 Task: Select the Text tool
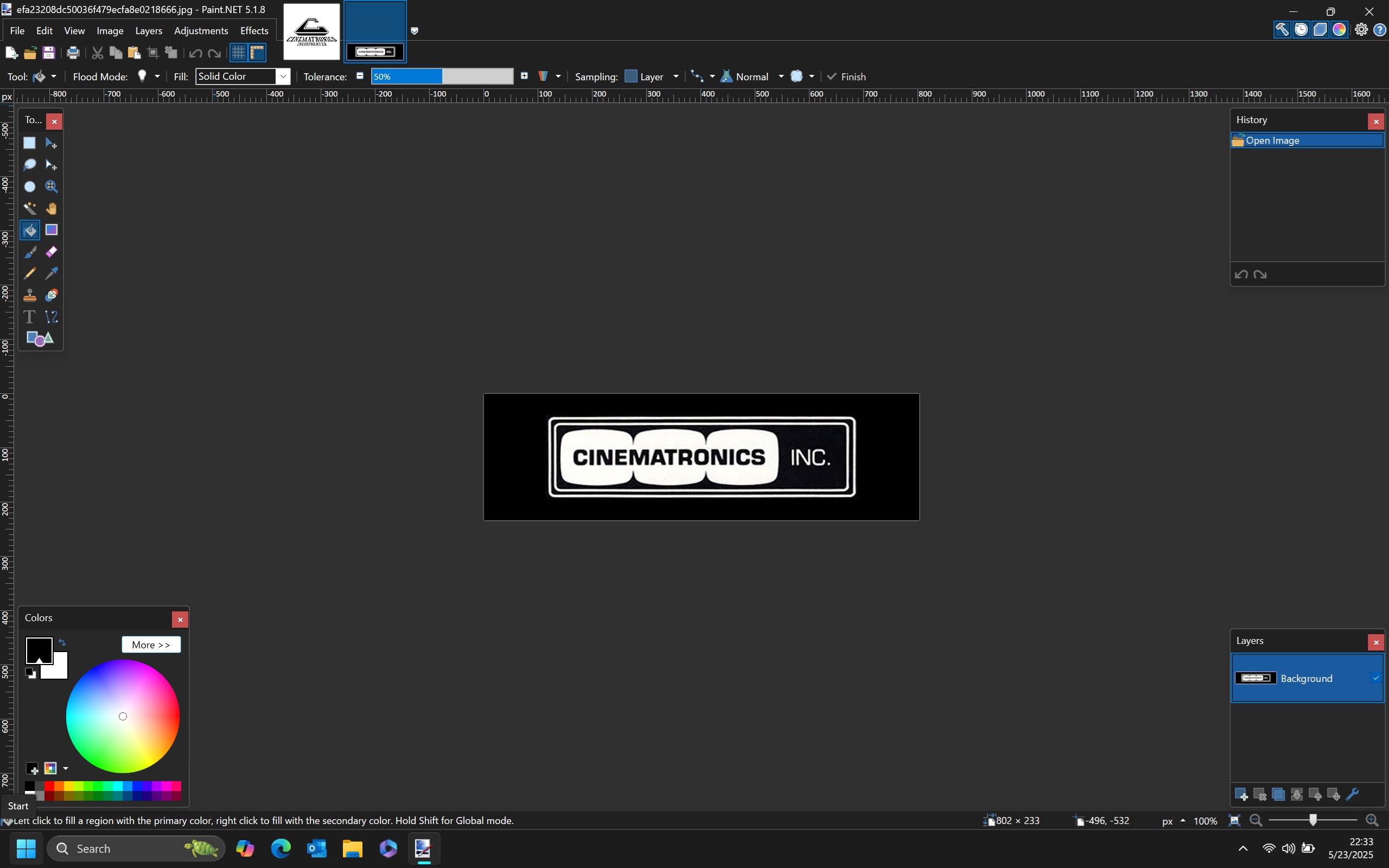(29, 317)
